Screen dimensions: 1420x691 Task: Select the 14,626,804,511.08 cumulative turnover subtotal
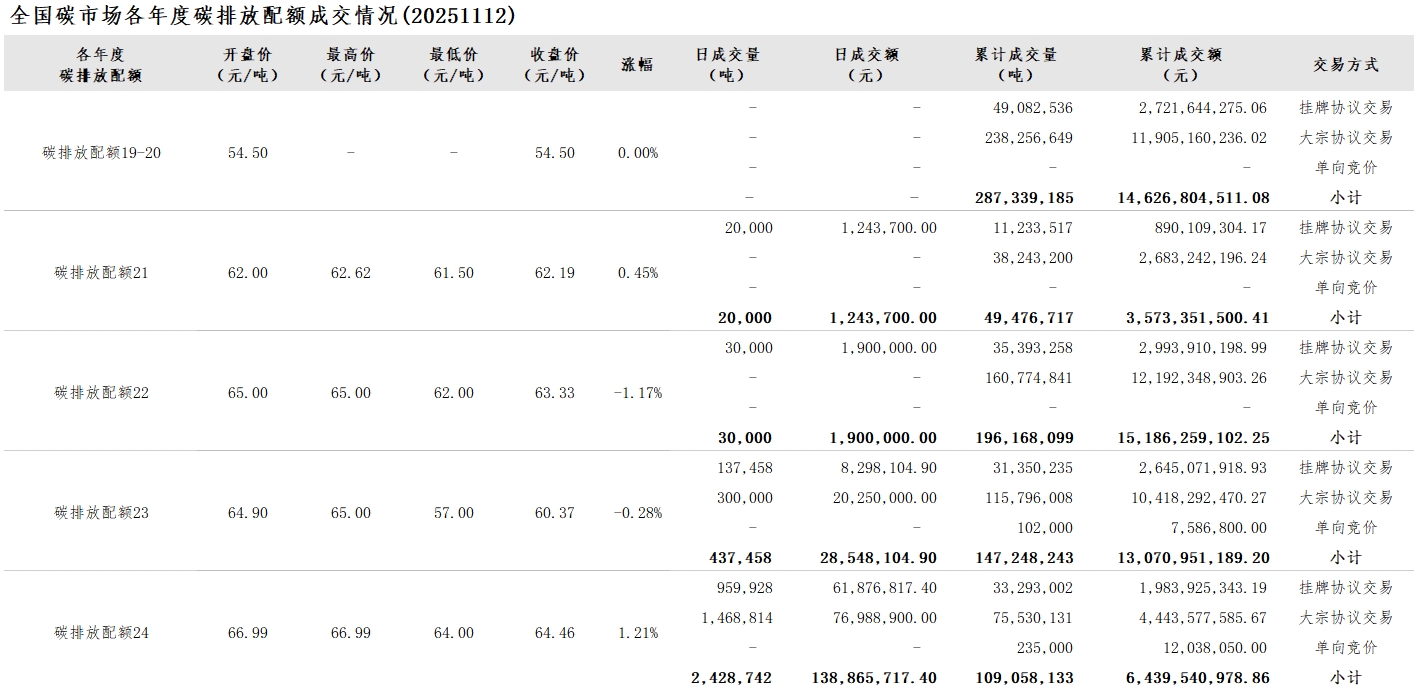coord(1193,198)
